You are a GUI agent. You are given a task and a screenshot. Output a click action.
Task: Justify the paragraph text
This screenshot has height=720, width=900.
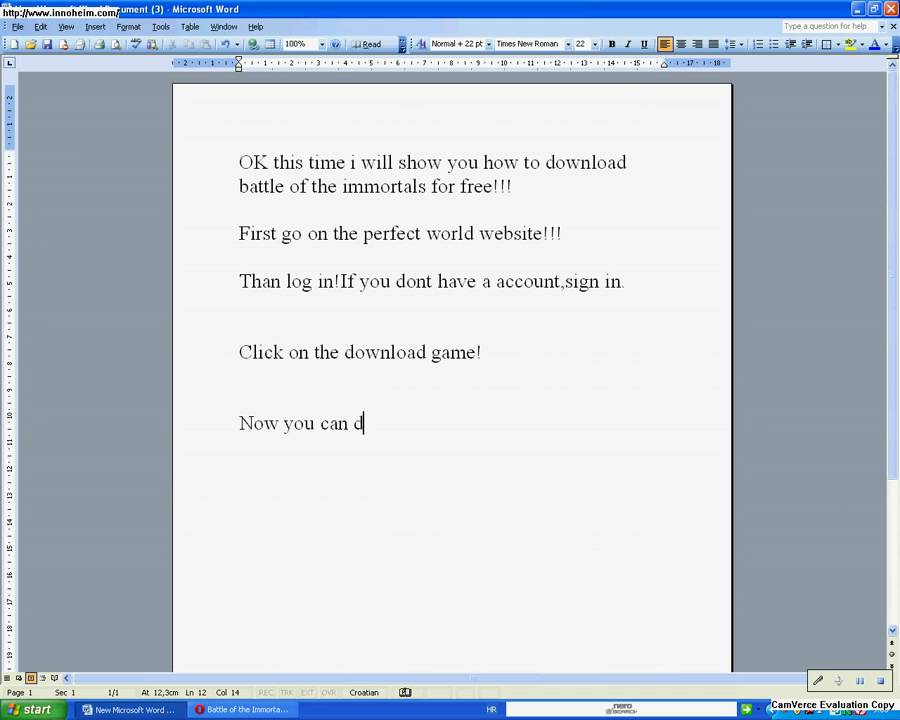713,44
